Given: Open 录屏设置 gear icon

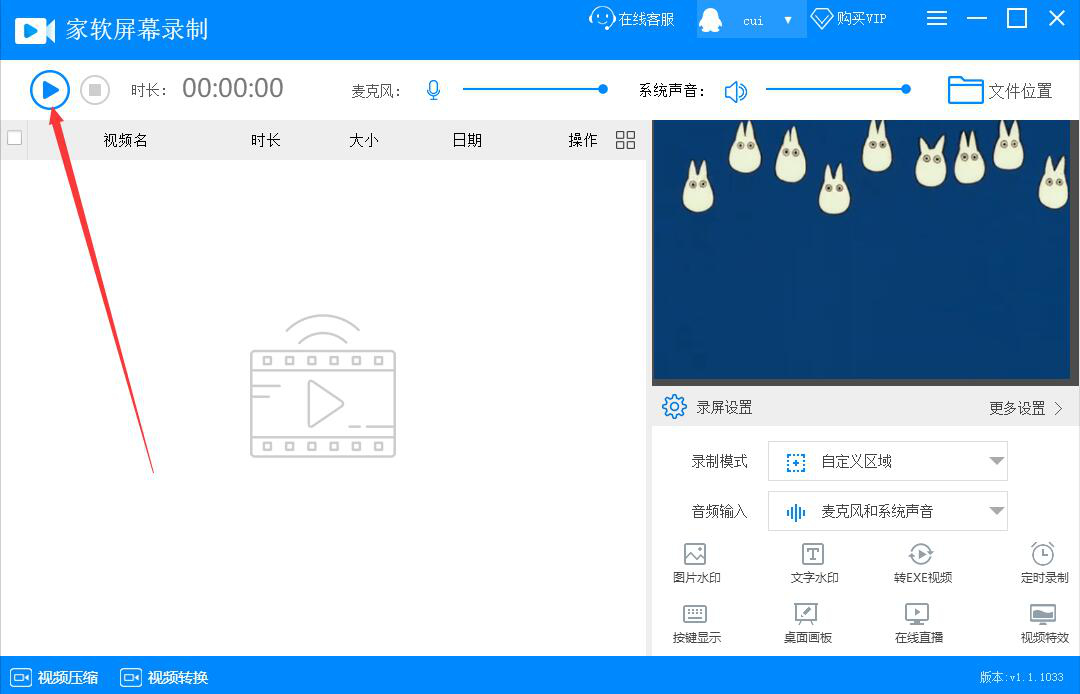Looking at the screenshot, I should (674, 407).
